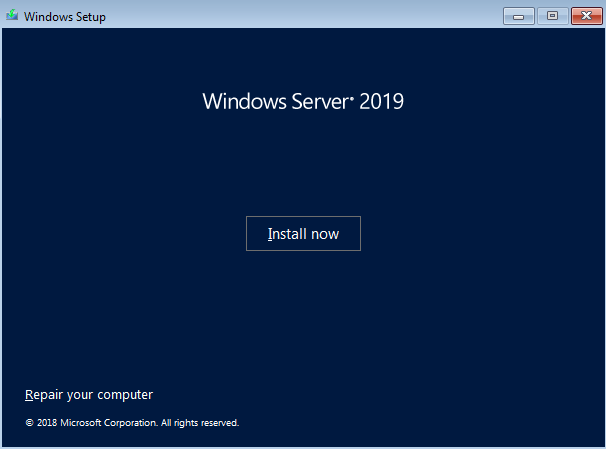Minimize the Windows Setup window
This screenshot has width=606, height=449.
519,16
